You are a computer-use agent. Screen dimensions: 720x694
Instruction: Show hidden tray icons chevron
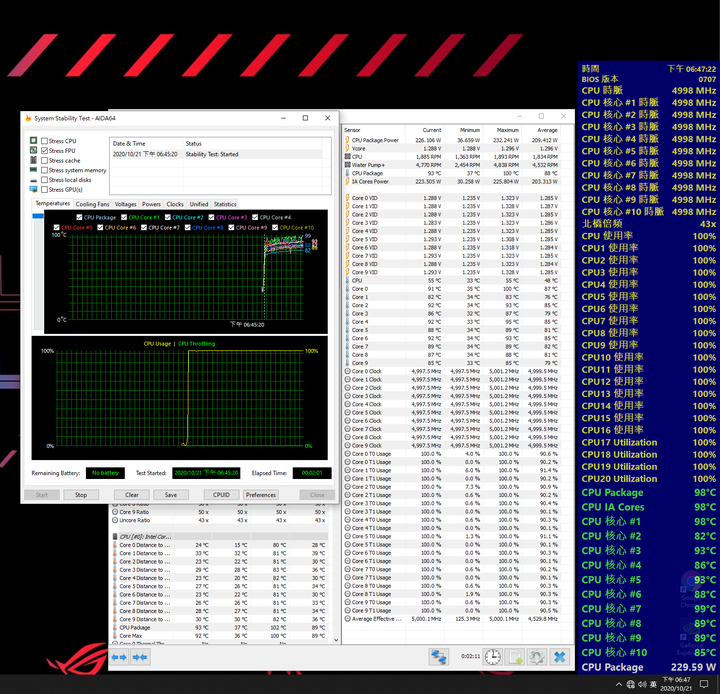619,685
